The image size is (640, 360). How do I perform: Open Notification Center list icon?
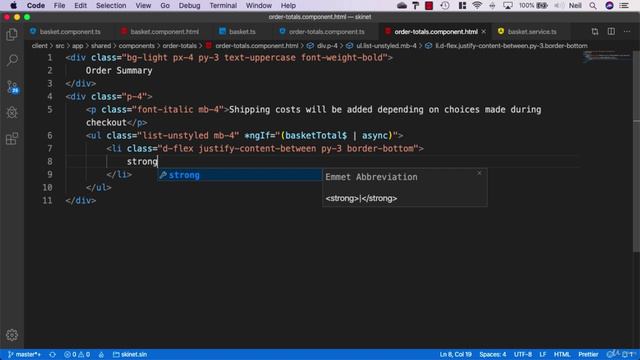pyautogui.click(x=624, y=5)
